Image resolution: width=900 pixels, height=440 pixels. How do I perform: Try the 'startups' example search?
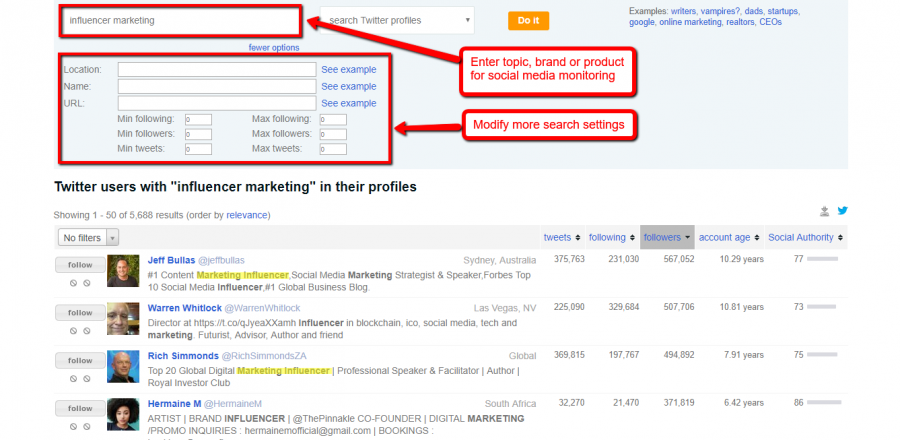(783, 11)
